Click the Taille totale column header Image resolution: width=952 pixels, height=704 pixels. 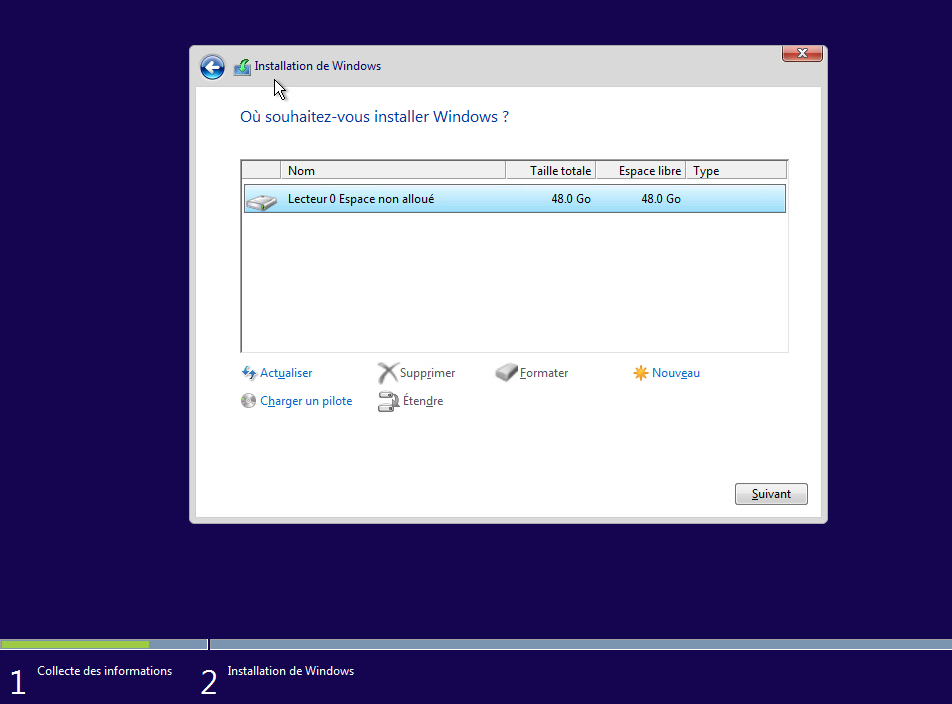[x=550, y=171]
